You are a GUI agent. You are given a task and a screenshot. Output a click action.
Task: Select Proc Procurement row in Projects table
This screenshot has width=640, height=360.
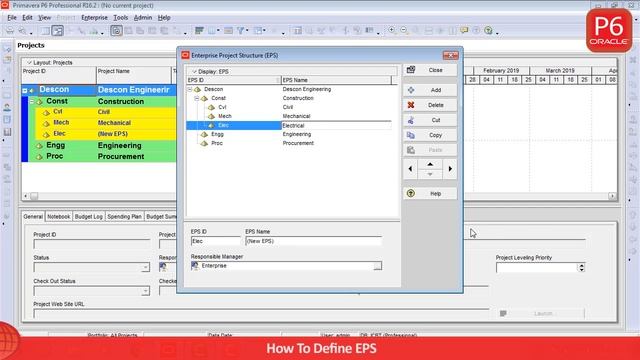[99, 156]
